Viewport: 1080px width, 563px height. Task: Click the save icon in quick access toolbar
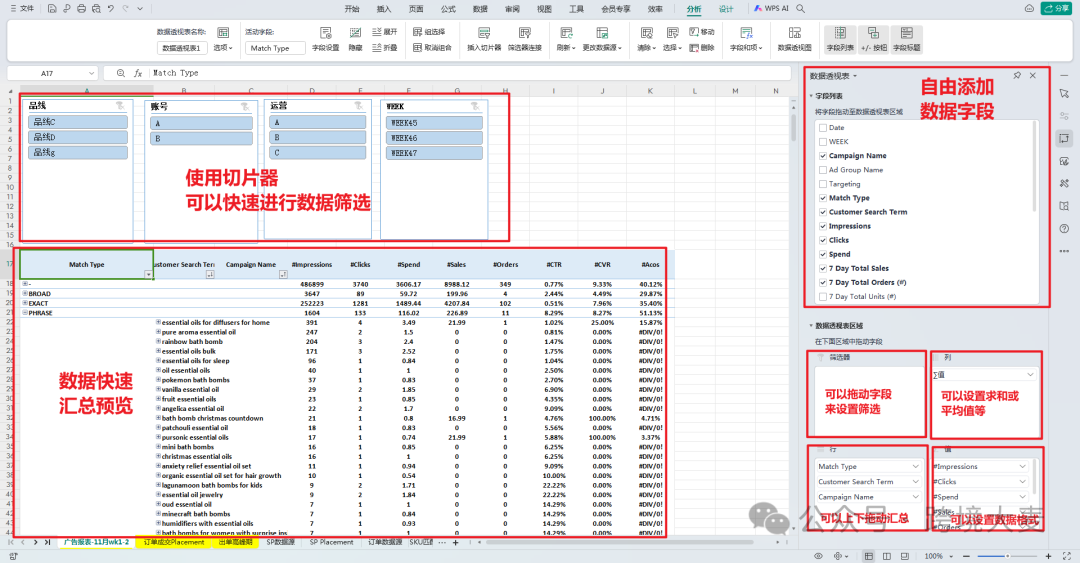pos(52,9)
